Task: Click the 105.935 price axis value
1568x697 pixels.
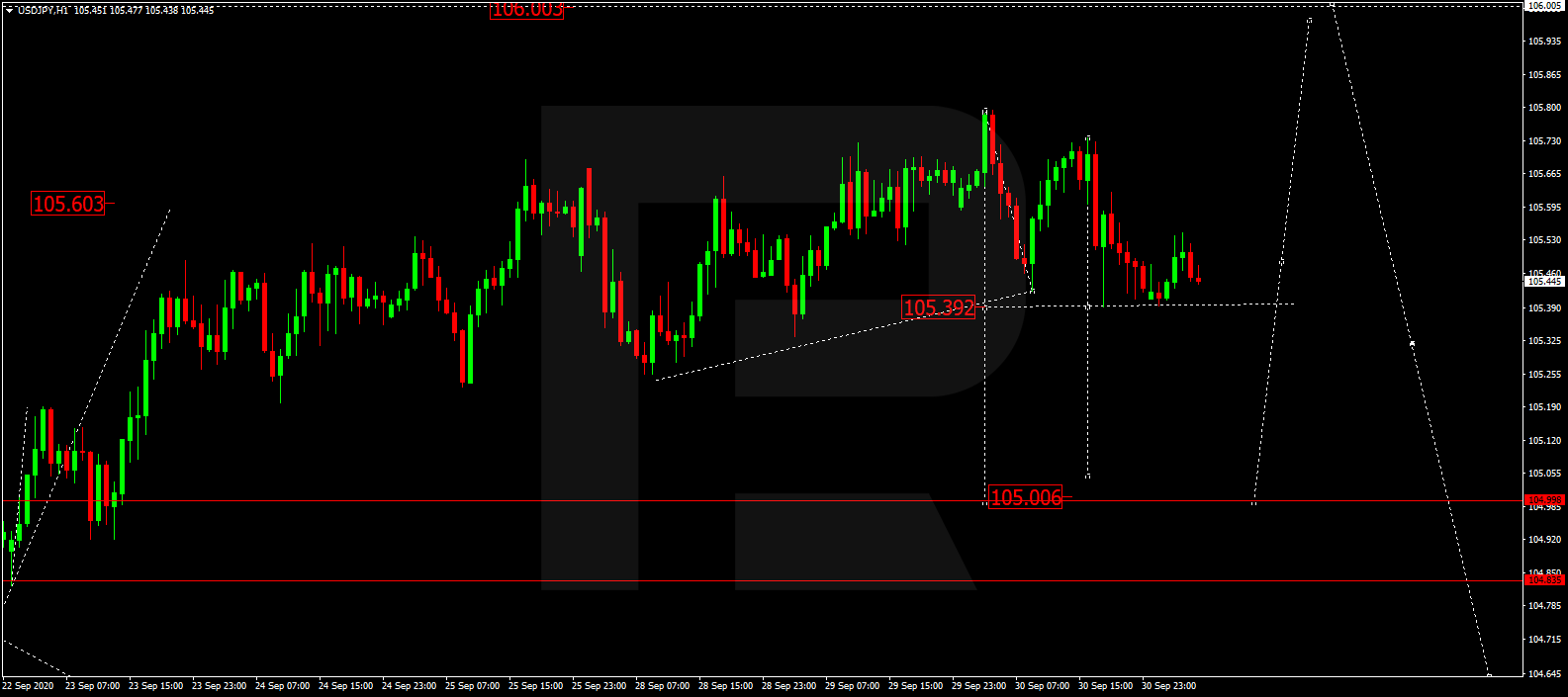Action: (1544, 42)
